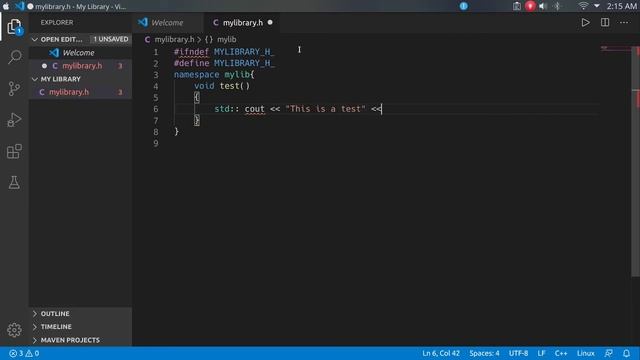Click the Apple menu icon
This screenshot has width=640, height=360.
(x=6, y=6)
